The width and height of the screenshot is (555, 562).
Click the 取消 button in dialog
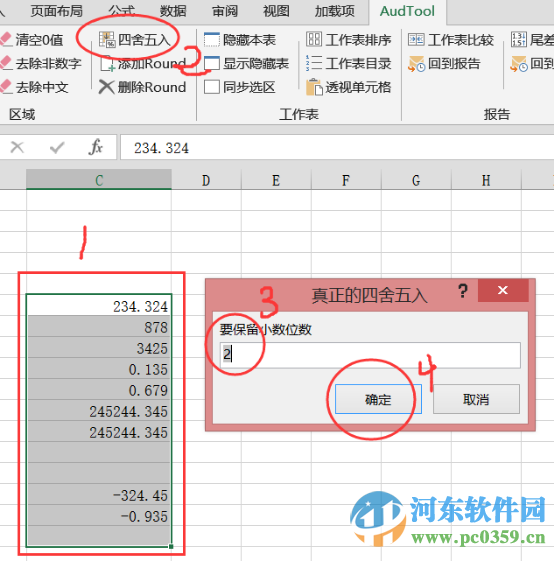476,399
